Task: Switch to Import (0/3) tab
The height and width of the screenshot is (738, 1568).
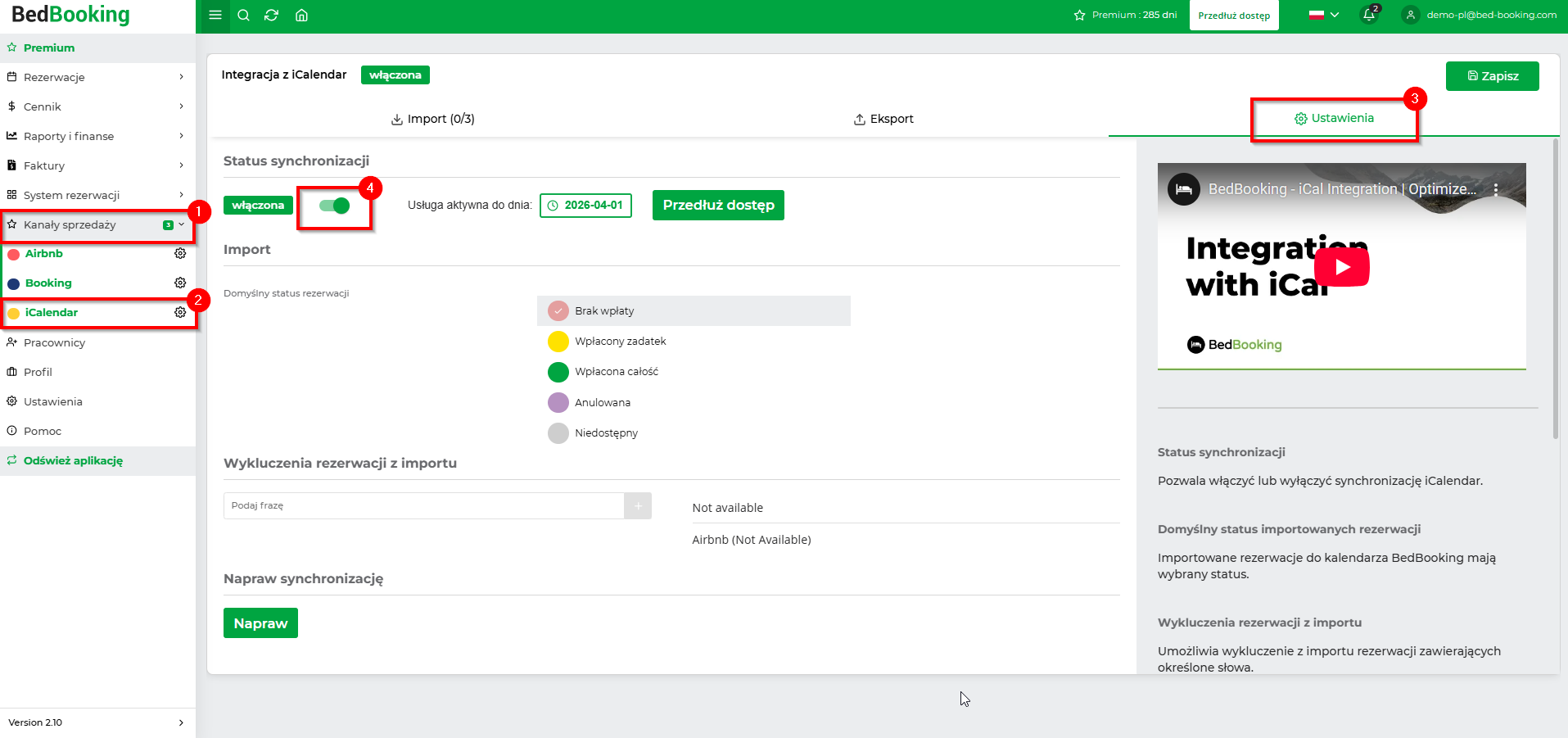Action: click(x=433, y=119)
